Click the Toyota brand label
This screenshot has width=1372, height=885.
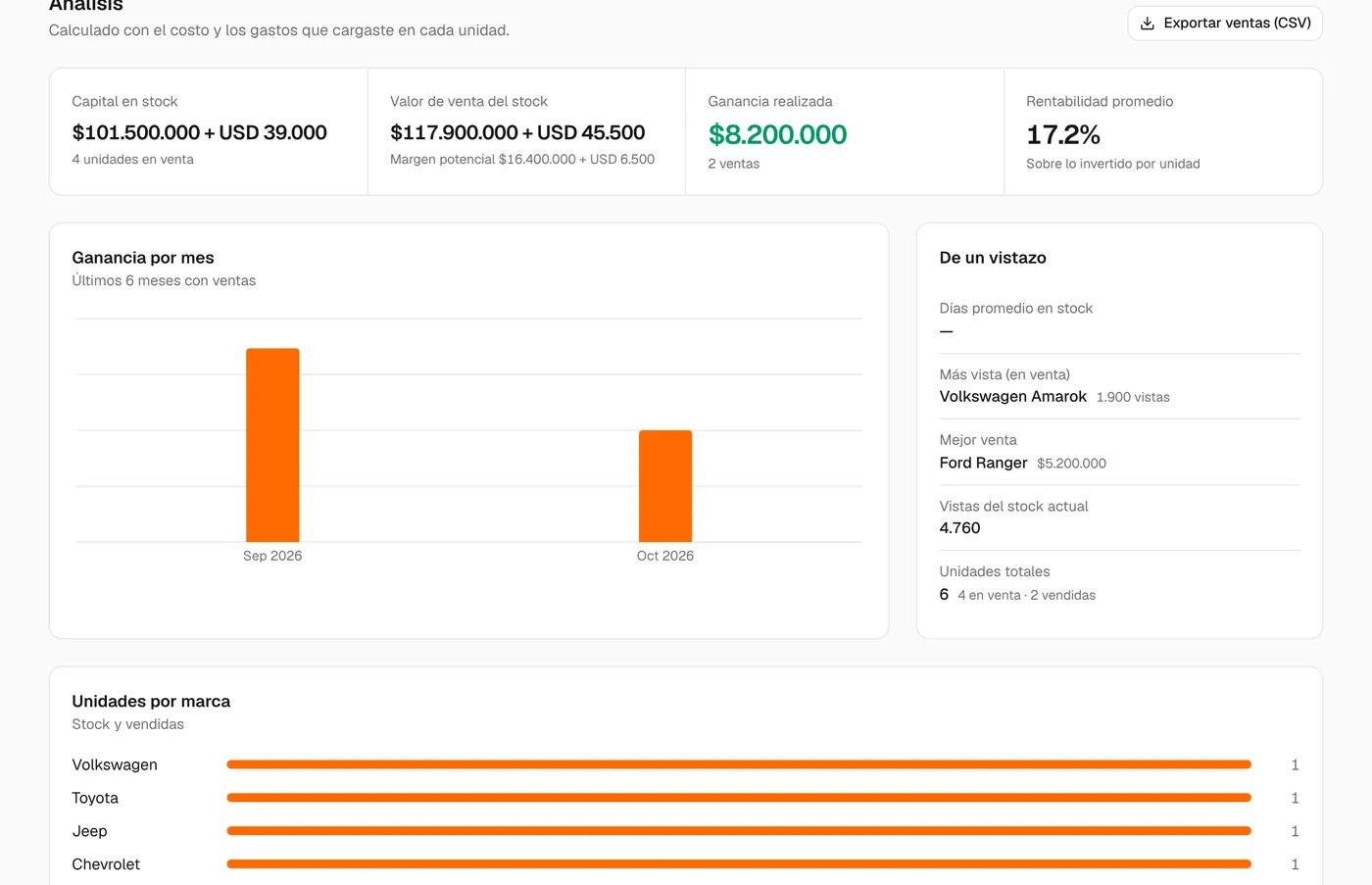[x=95, y=798]
